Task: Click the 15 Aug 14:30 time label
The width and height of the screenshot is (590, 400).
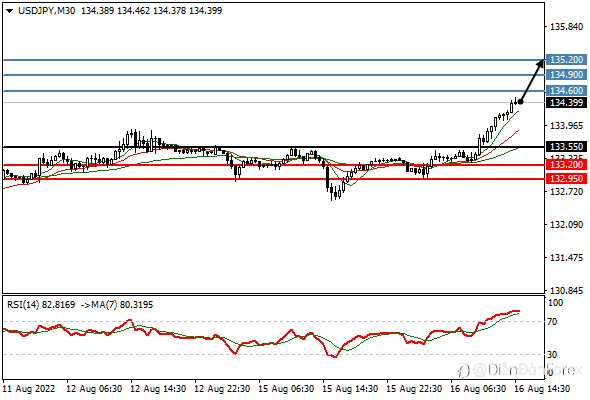Action: 350,388
